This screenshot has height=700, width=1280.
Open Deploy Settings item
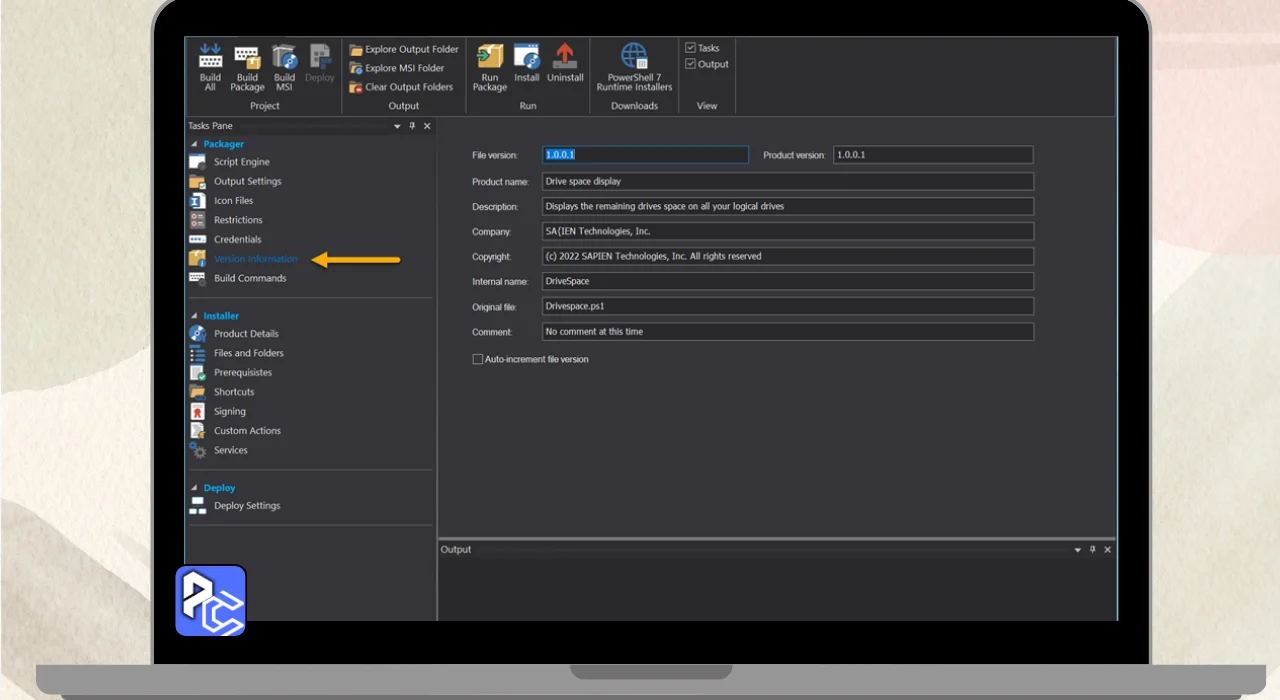point(247,506)
